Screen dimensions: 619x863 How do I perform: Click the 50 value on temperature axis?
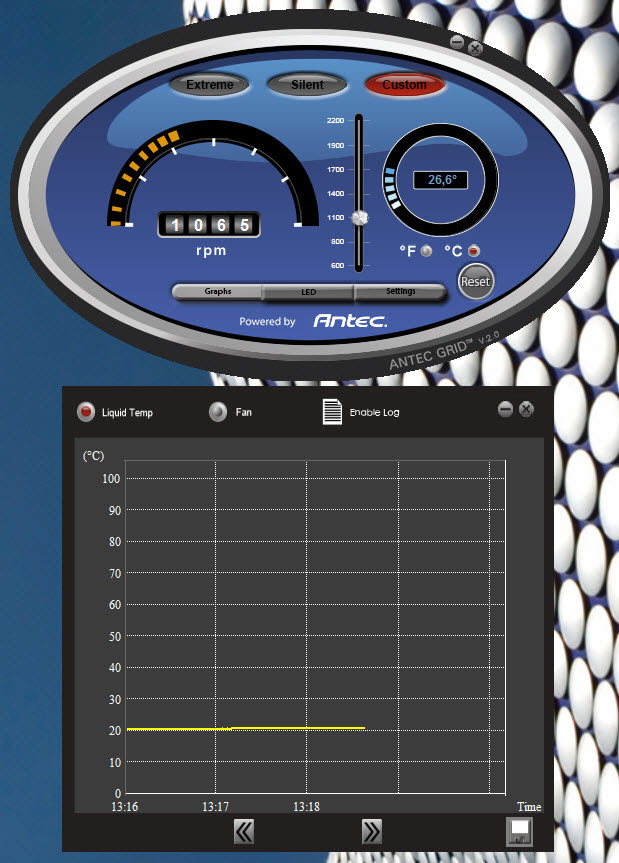click(114, 637)
